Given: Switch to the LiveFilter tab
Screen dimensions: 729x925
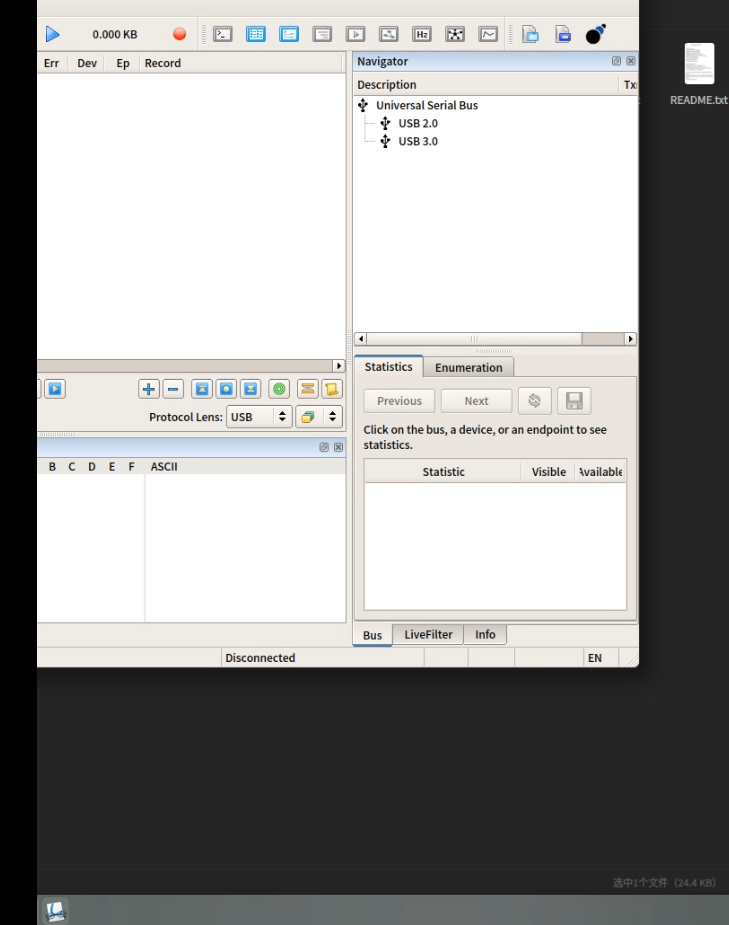Looking at the screenshot, I should click(428, 634).
